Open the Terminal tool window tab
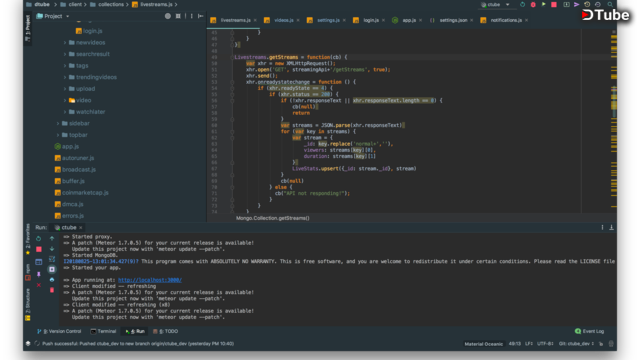Viewport: 640px width, 360px height. click(103, 331)
